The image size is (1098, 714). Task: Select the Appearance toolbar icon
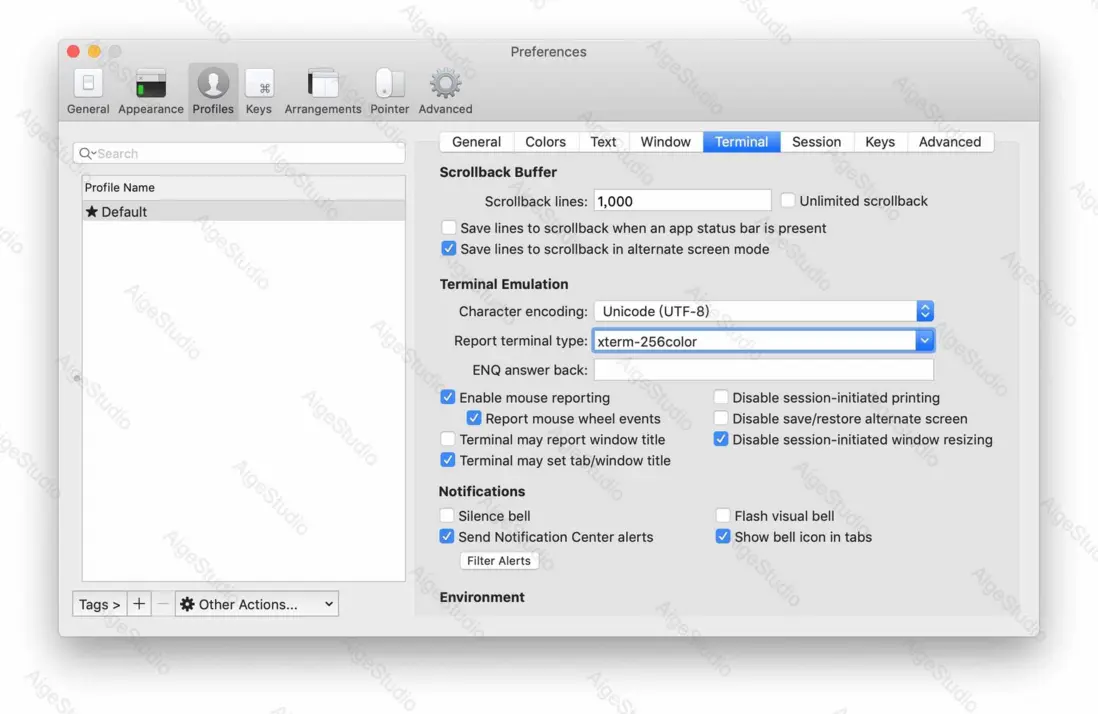click(x=150, y=90)
